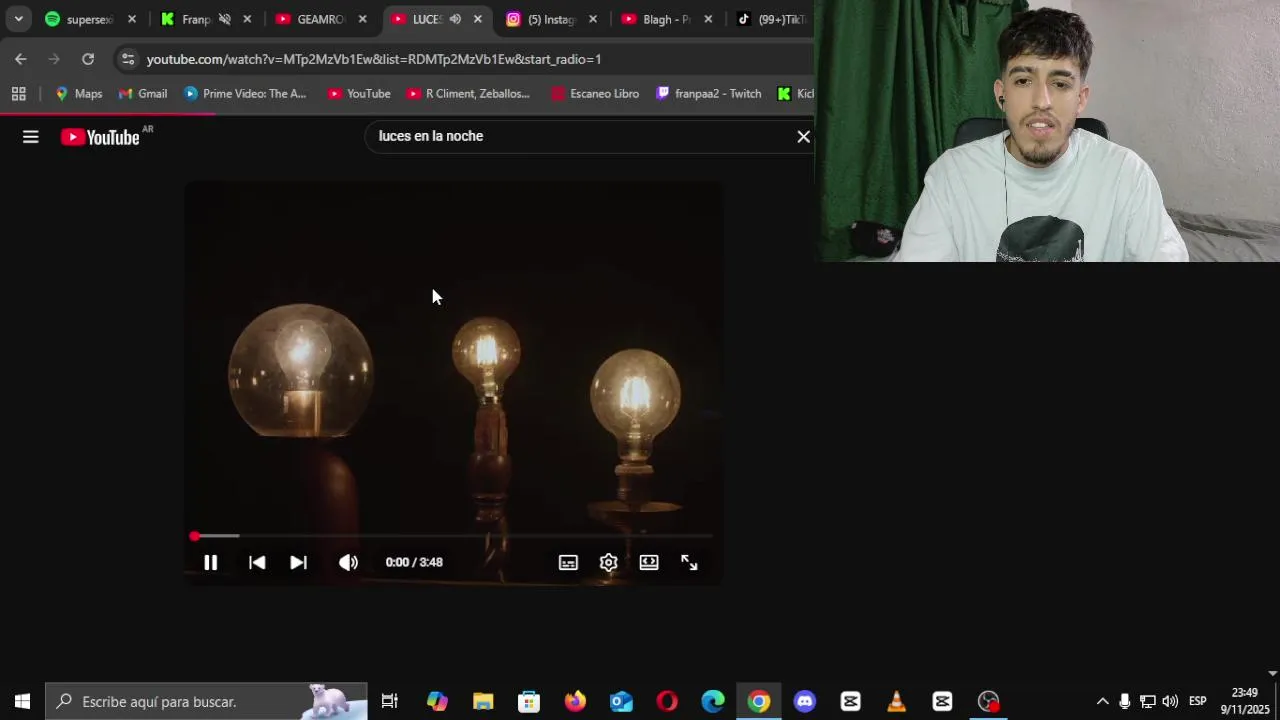
Task: Switch to Google Chrome in the taskbar
Action: click(759, 701)
